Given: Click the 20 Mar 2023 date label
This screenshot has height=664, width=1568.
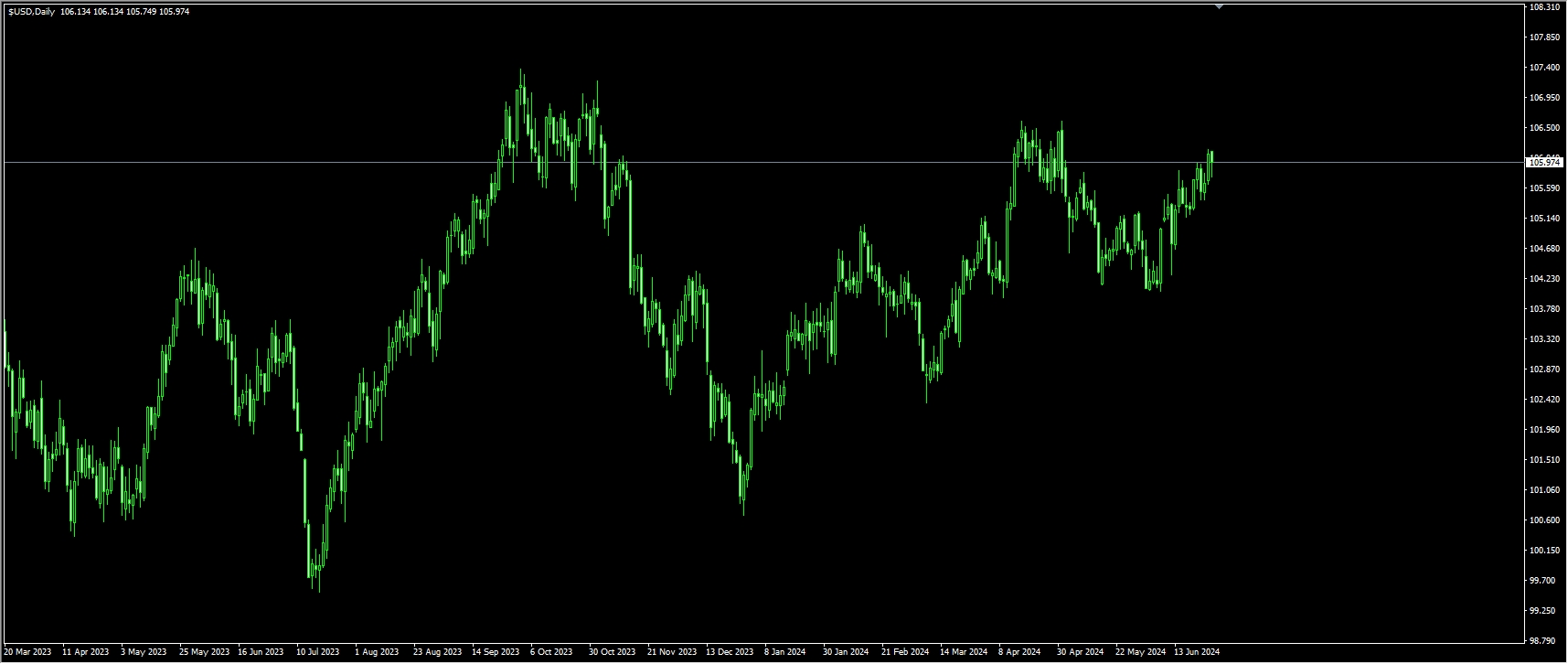Looking at the screenshot, I should 28,652.
